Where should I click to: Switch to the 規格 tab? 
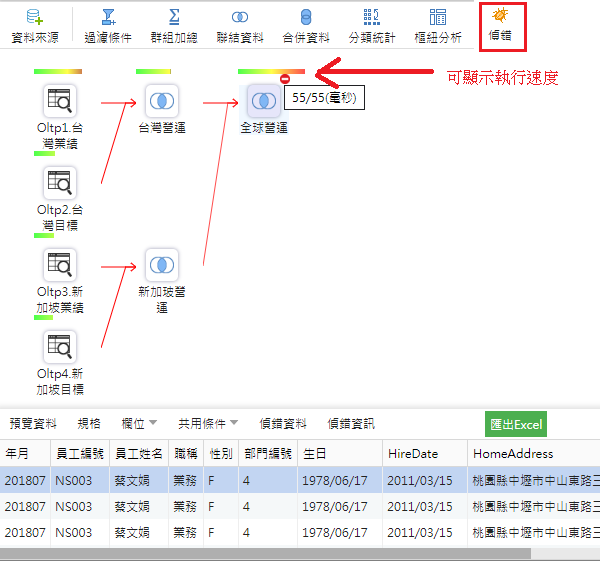[x=89, y=424]
